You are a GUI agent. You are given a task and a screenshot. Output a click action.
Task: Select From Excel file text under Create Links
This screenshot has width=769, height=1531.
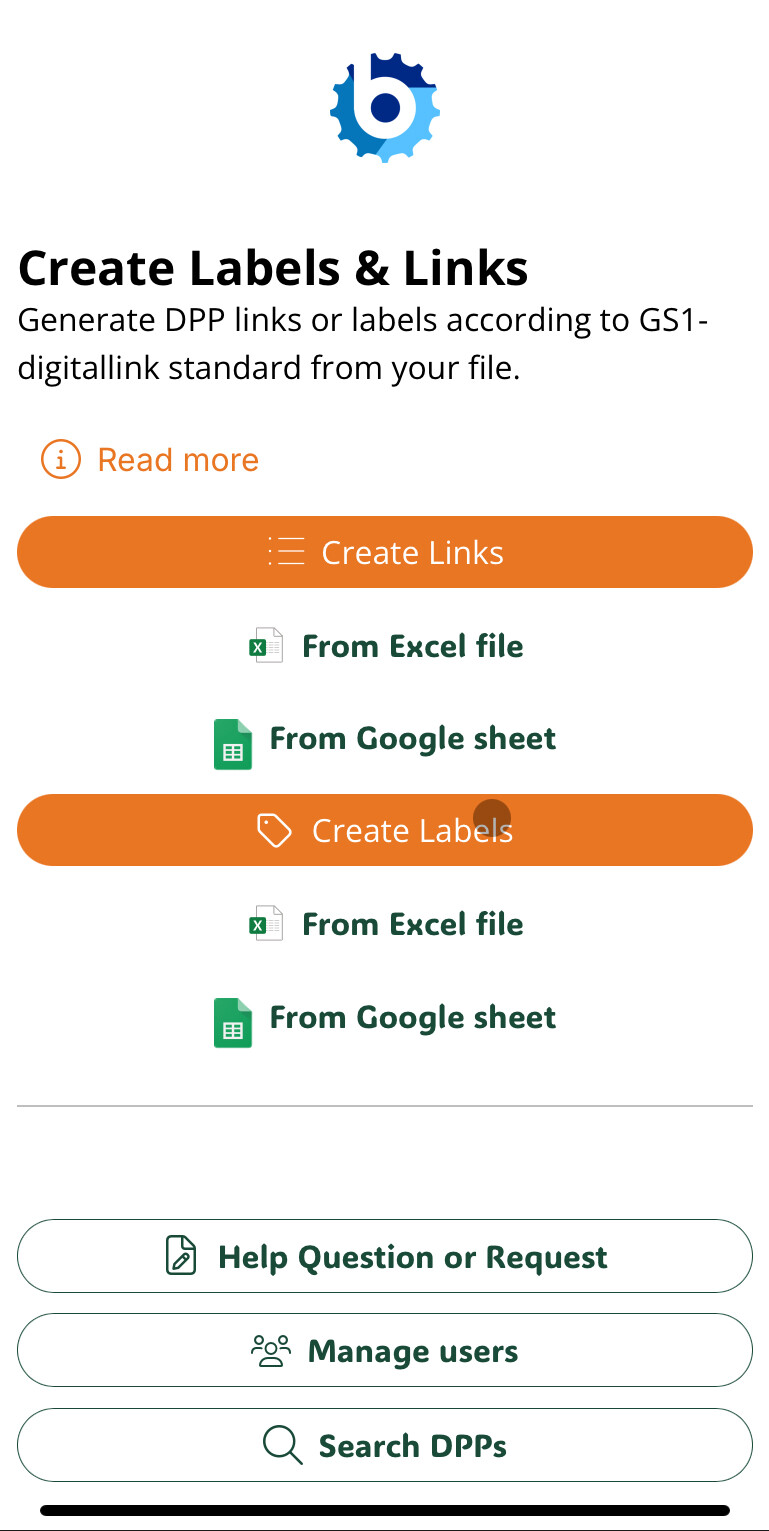point(412,646)
